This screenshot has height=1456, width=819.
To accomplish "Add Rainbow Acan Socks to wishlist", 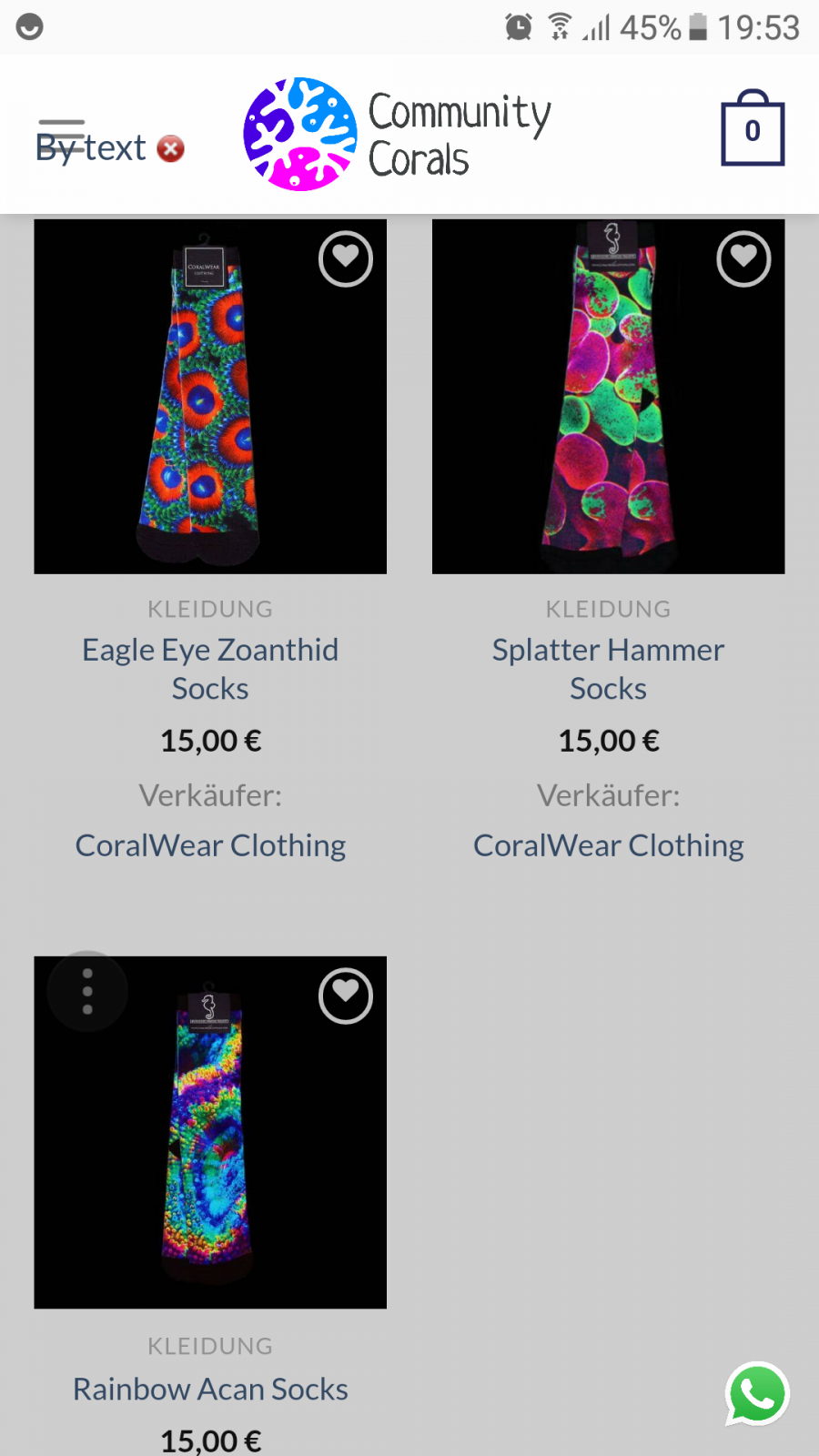I will pyautogui.click(x=346, y=996).
